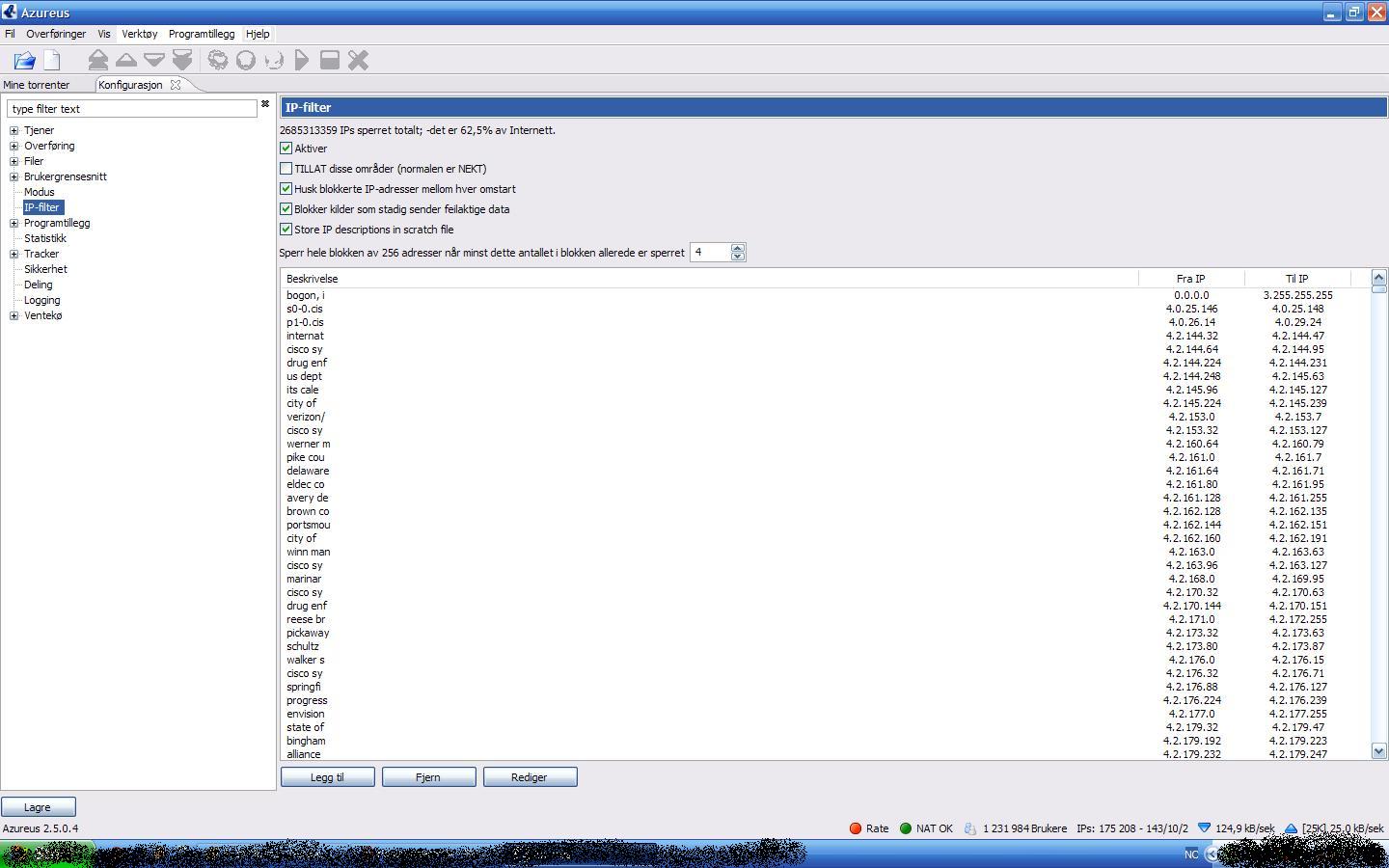The height and width of the screenshot is (868, 1389).
Task: Open the Vis menu
Action: (x=104, y=34)
